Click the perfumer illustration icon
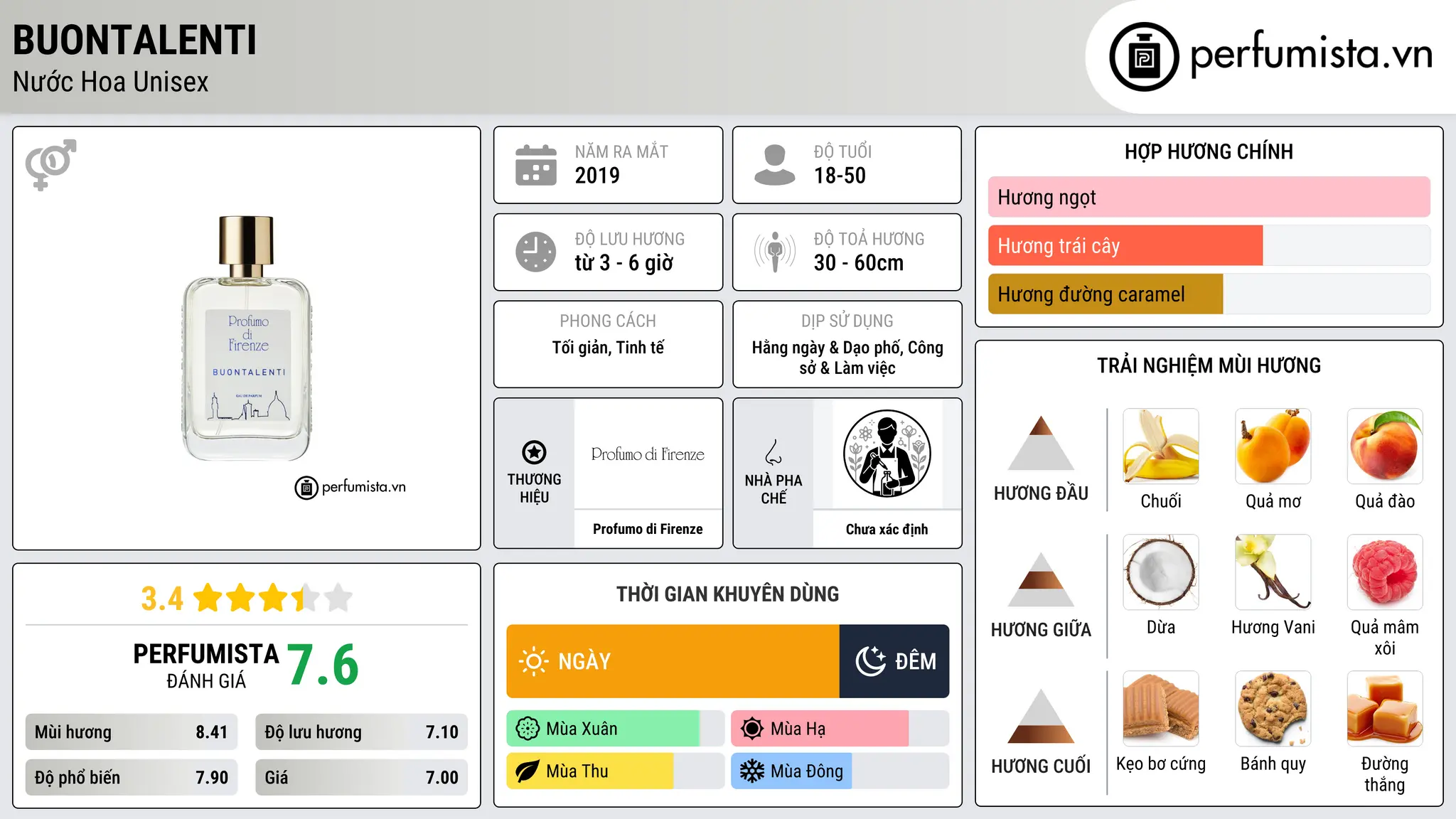The width and height of the screenshot is (1456, 819). [887, 454]
